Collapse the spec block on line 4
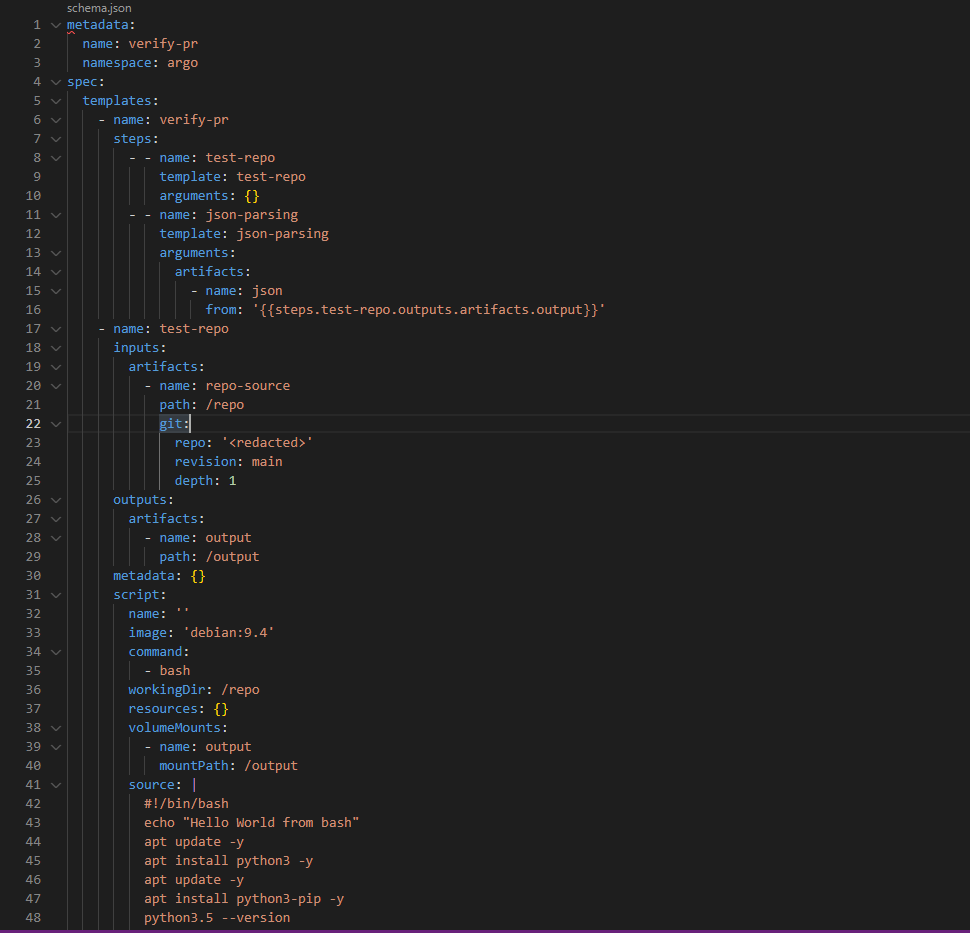The width and height of the screenshot is (970, 933). click(x=56, y=82)
